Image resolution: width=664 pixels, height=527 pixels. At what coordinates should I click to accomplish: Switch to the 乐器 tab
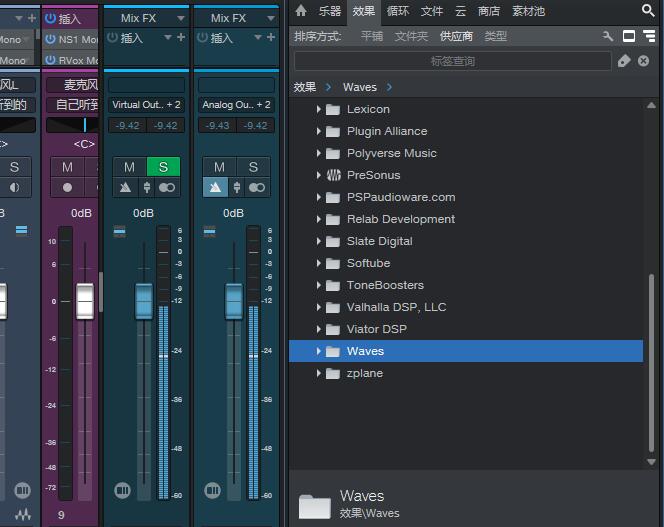coord(329,11)
